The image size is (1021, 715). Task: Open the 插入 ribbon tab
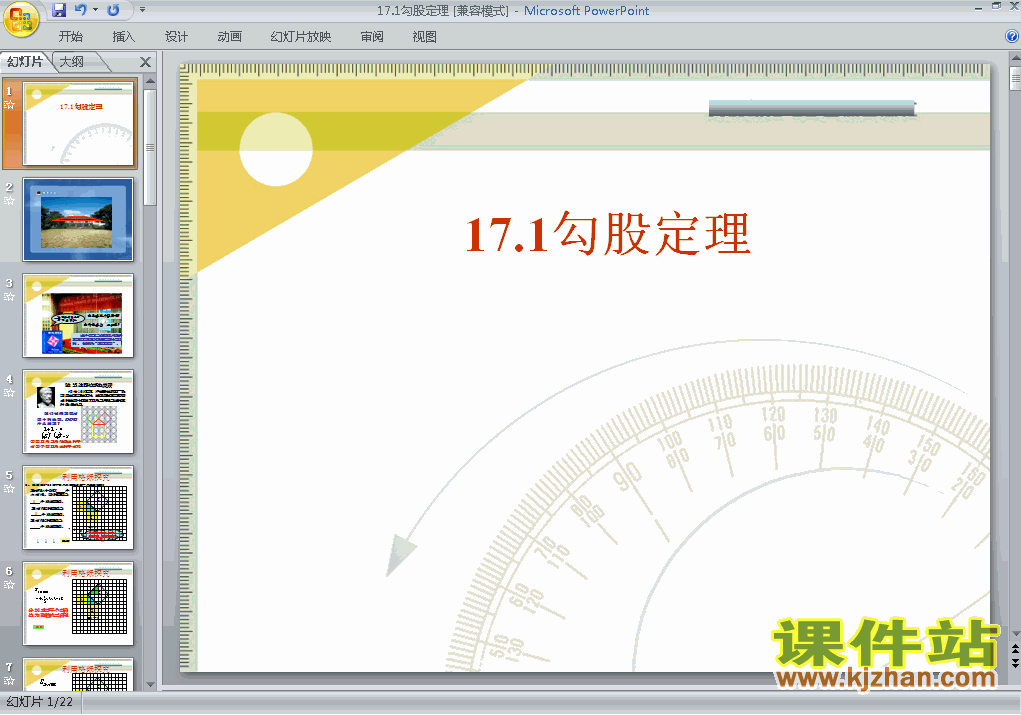[x=123, y=36]
